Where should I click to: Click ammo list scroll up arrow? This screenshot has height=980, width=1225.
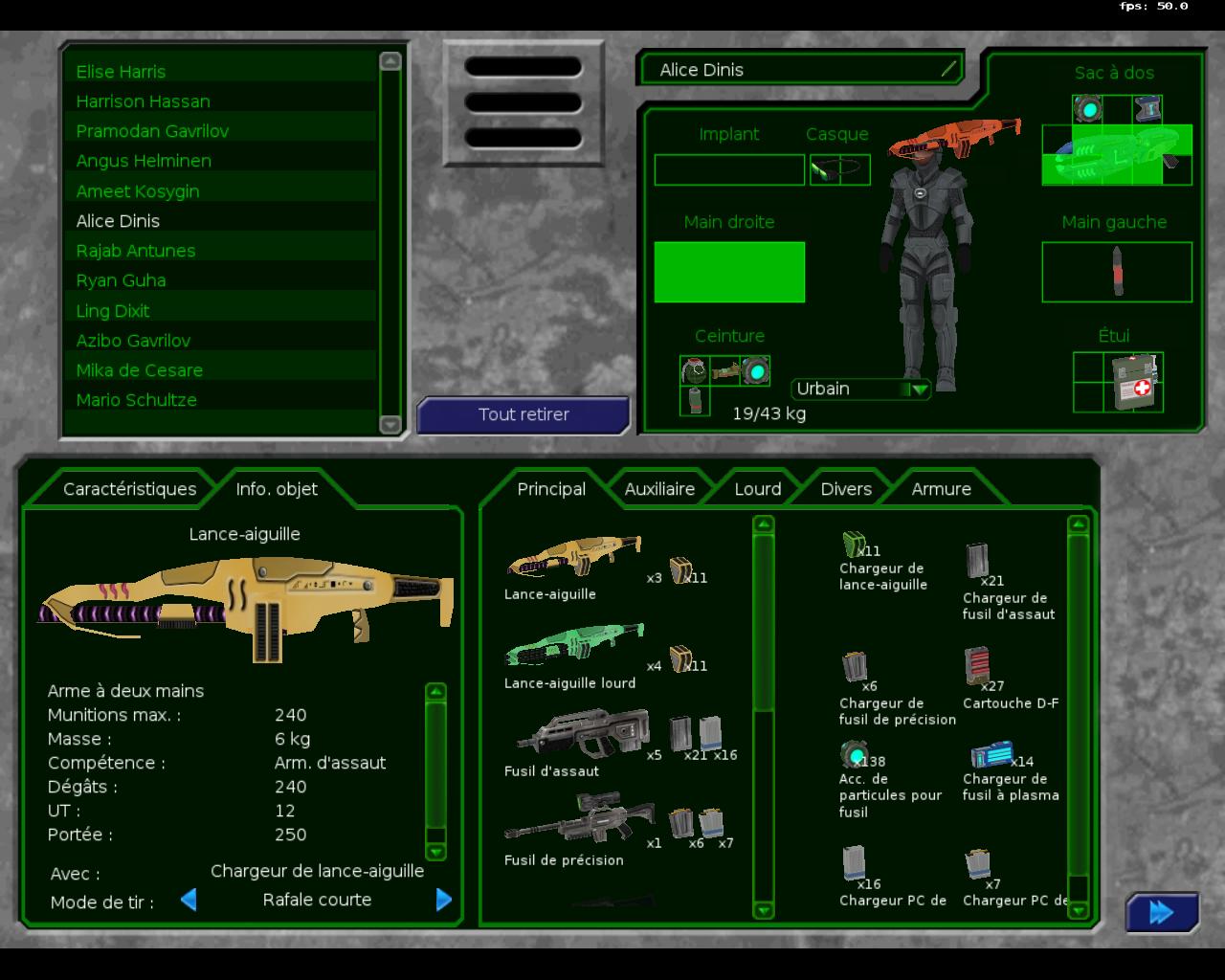coord(1078,524)
